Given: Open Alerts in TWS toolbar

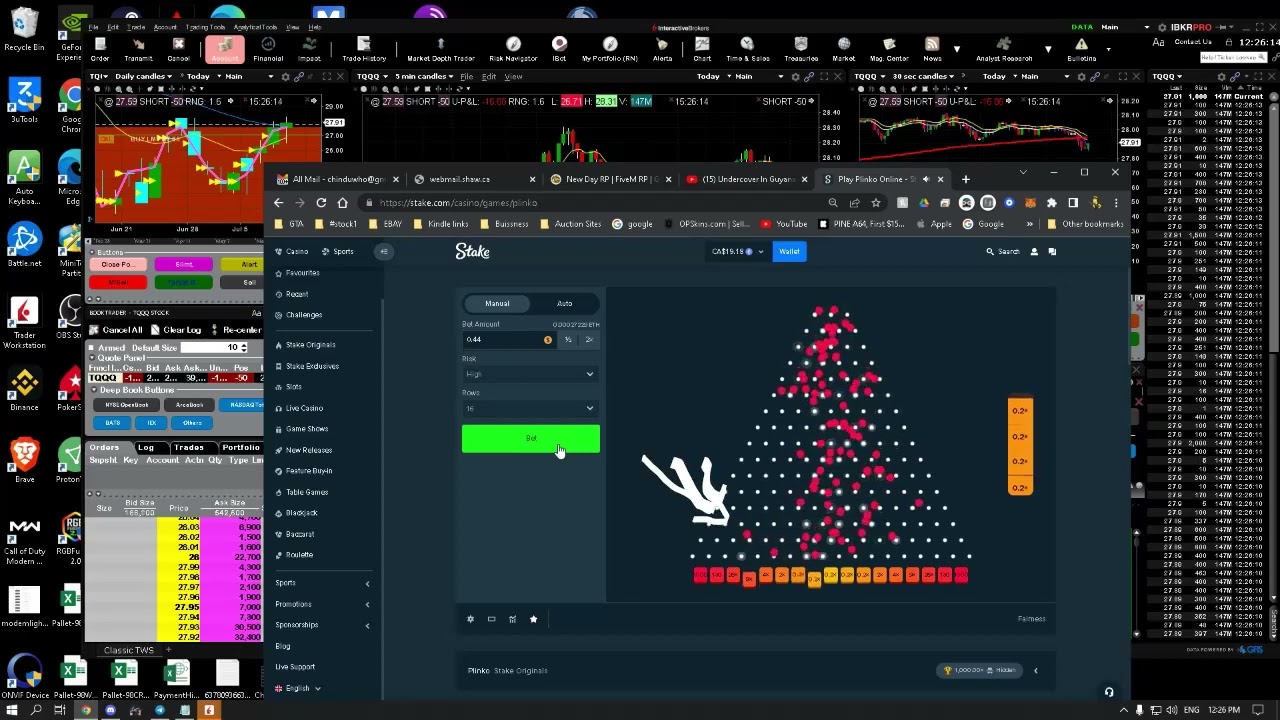Looking at the screenshot, I should tap(662, 48).
